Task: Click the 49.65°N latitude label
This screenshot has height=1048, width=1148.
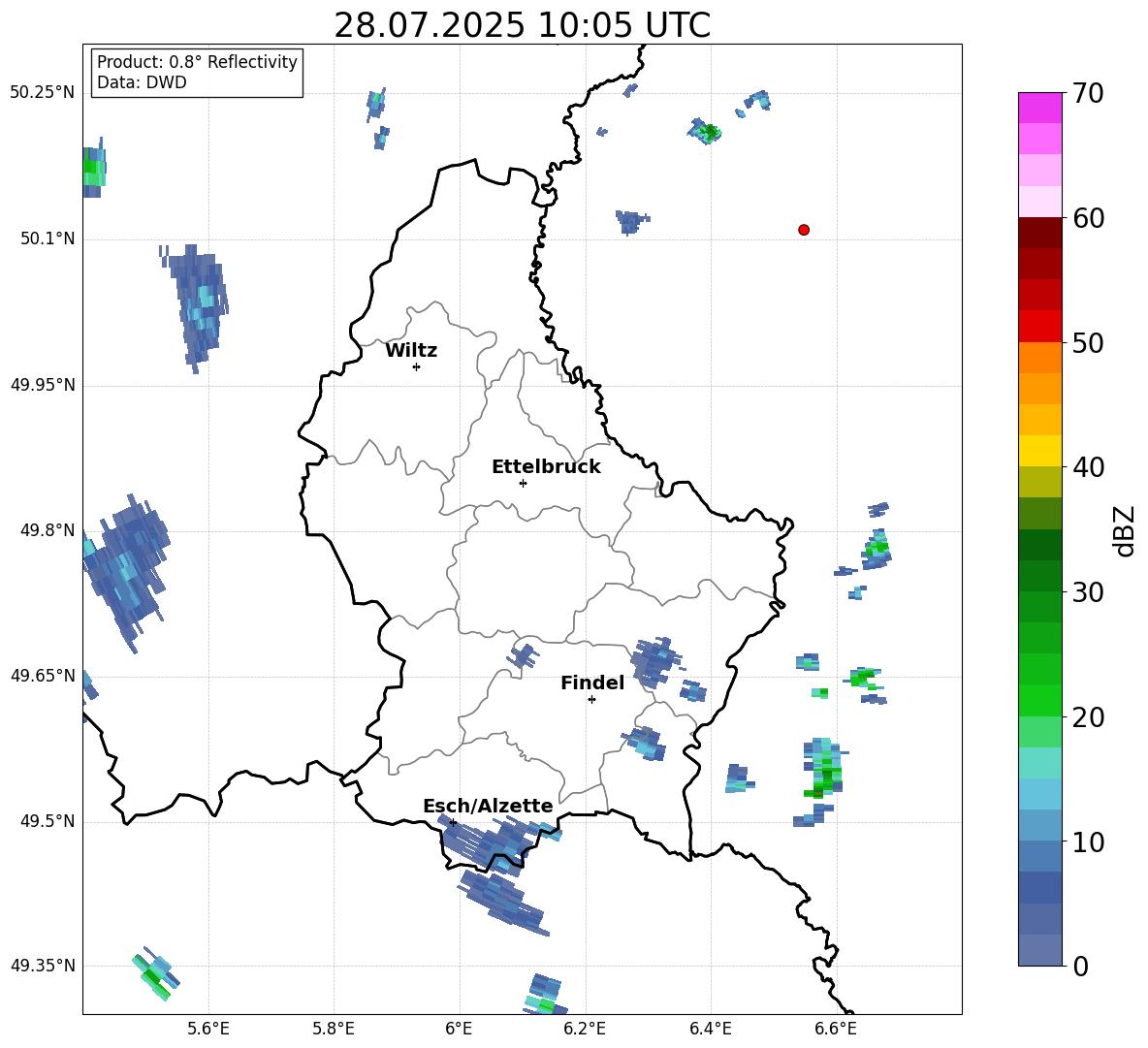Action: [x=43, y=675]
